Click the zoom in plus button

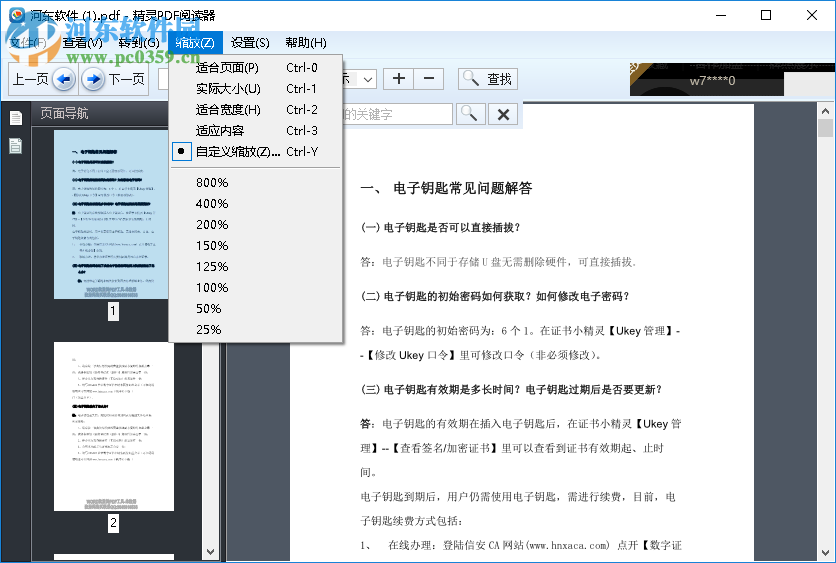(399, 79)
